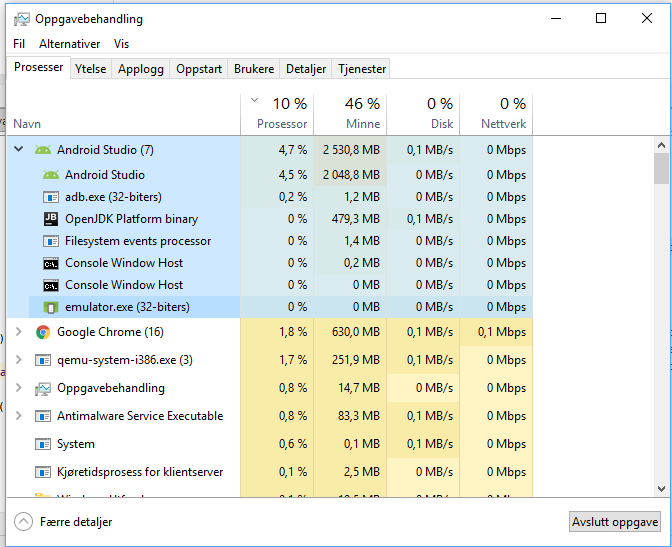Image resolution: width=672 pixels, height=547 pixels.
Task: Collapse the Android Studio process group
Action: pyautogui.click(x=18, y=150)
